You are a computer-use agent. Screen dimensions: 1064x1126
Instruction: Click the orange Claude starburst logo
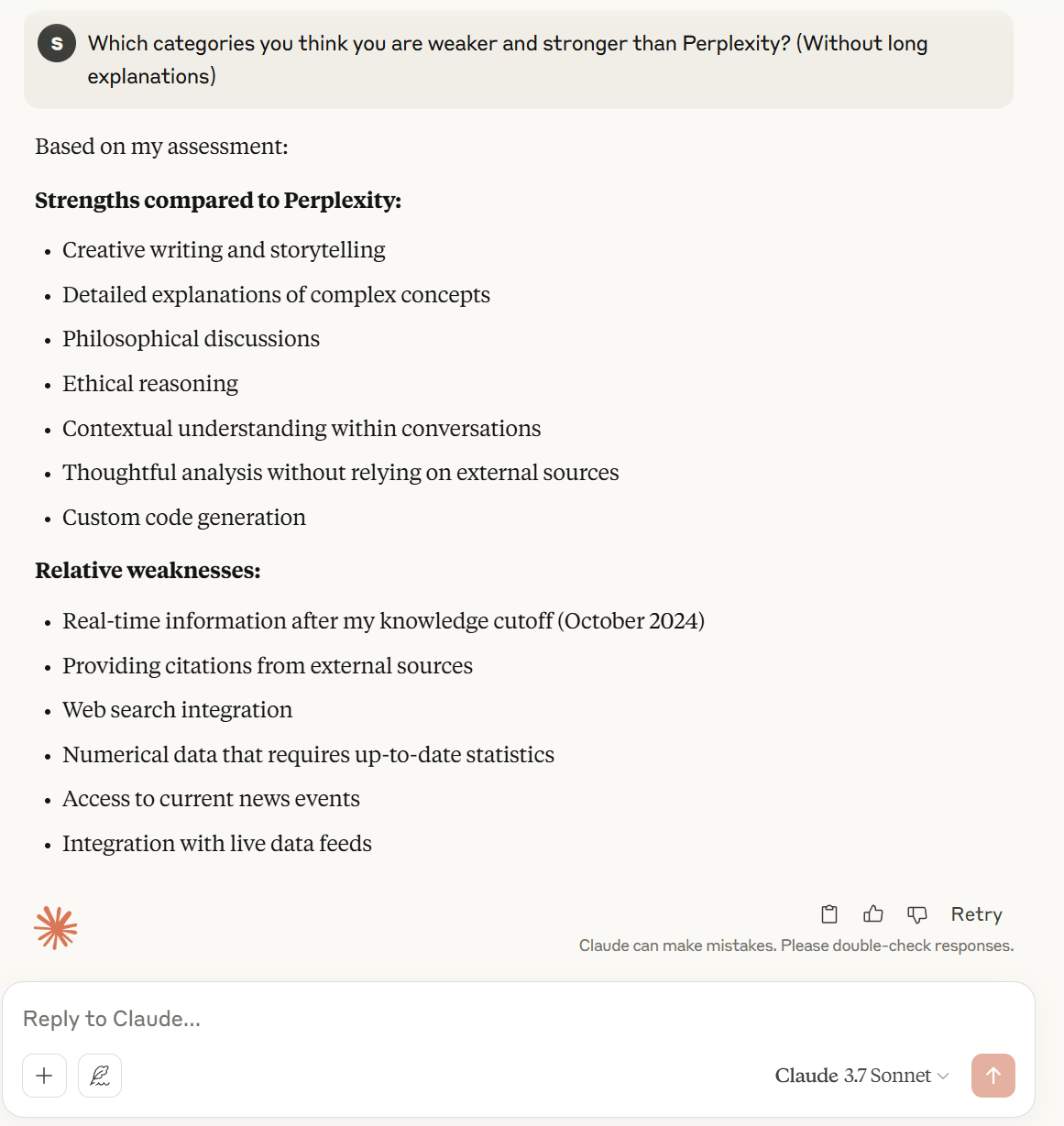pos(56,928)
